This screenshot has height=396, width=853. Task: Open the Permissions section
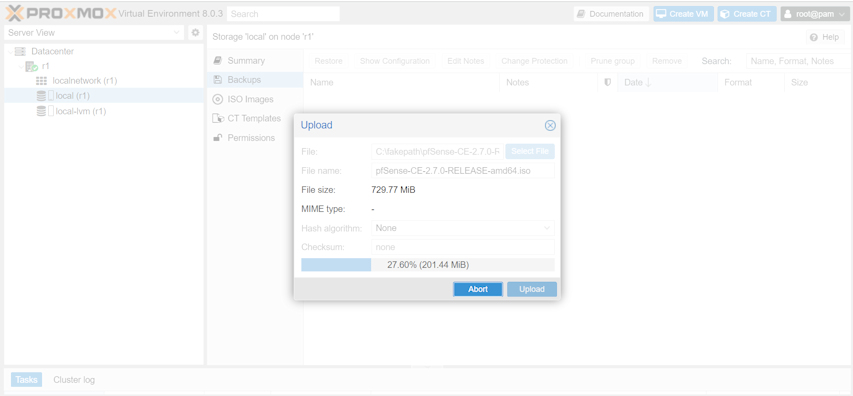click(255, 138)
